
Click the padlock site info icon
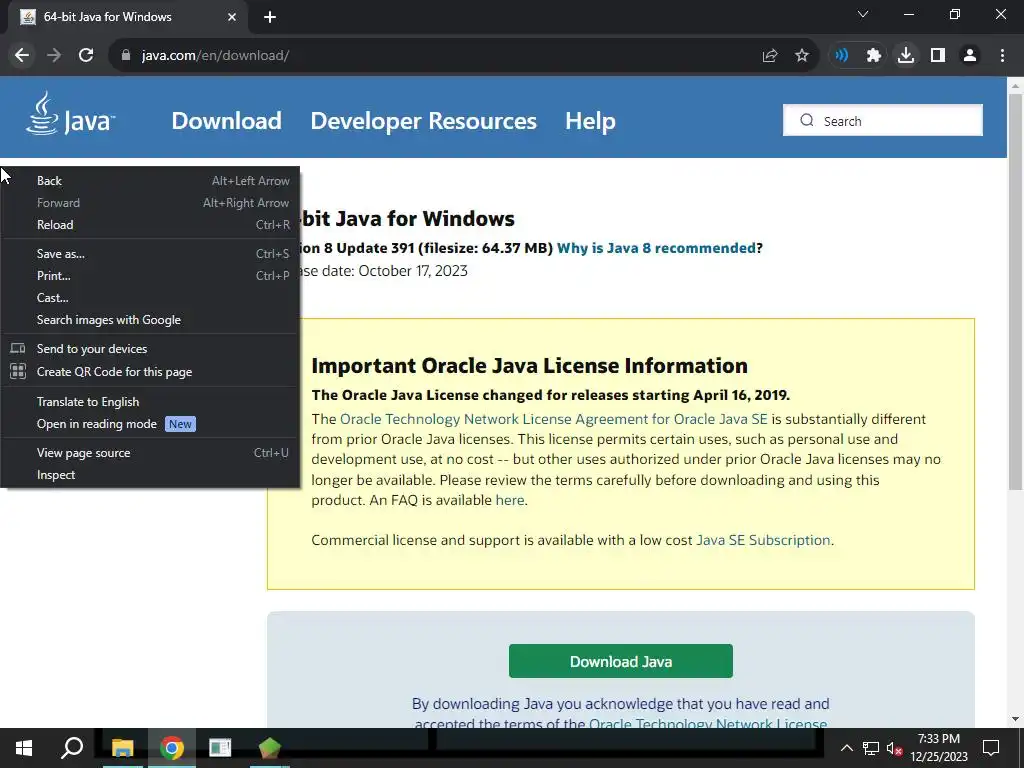pyautogui.click(x=126, y=56)
